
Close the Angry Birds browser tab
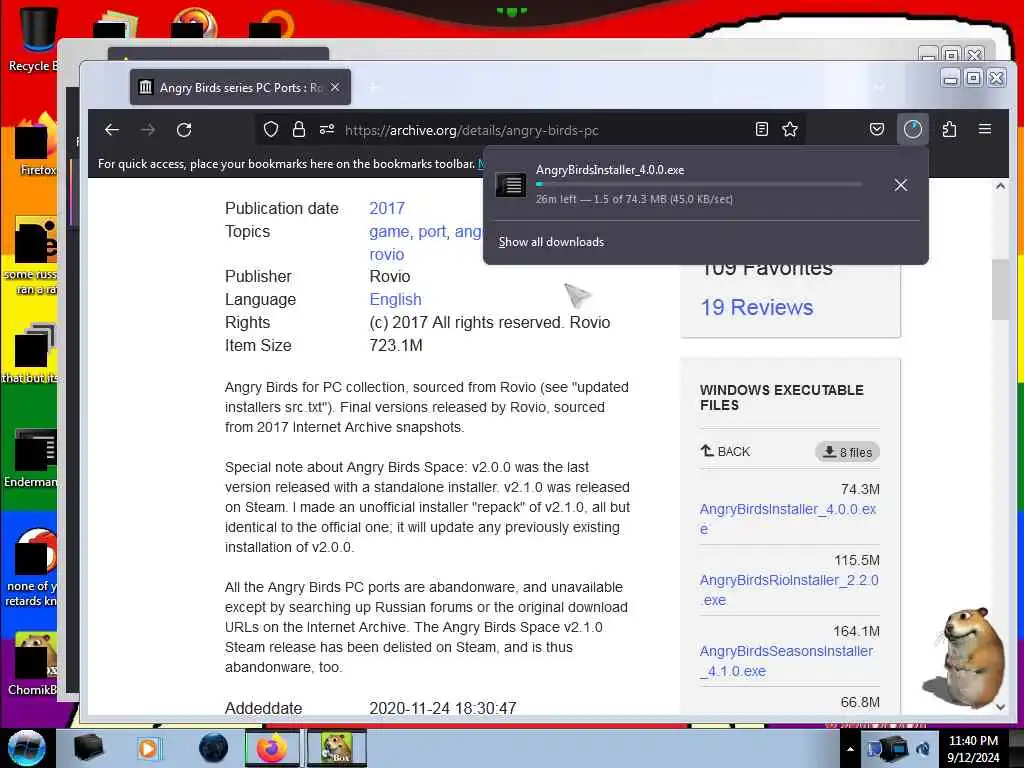tap(335, 87)
